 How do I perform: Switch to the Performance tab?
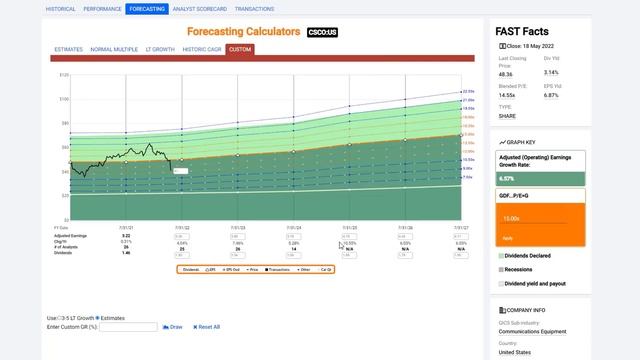tap(102, 9)
